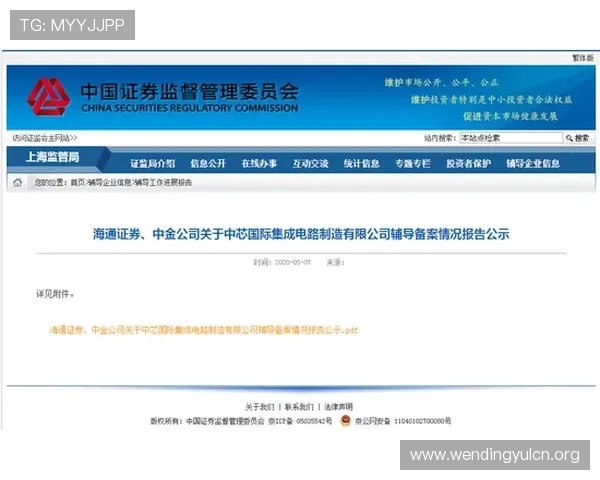Switch to 繁体版 traditional Chinese version
This screenshot has height=480, width=600.
point(583,58)
